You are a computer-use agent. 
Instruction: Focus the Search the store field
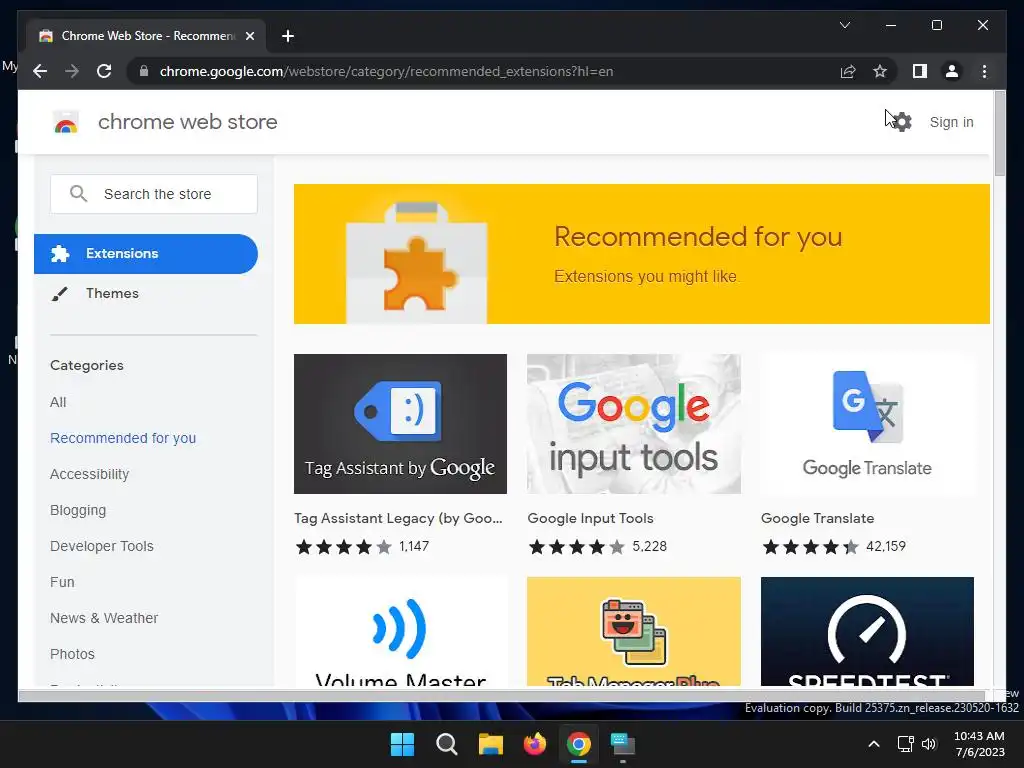click(x=153, y=194)
